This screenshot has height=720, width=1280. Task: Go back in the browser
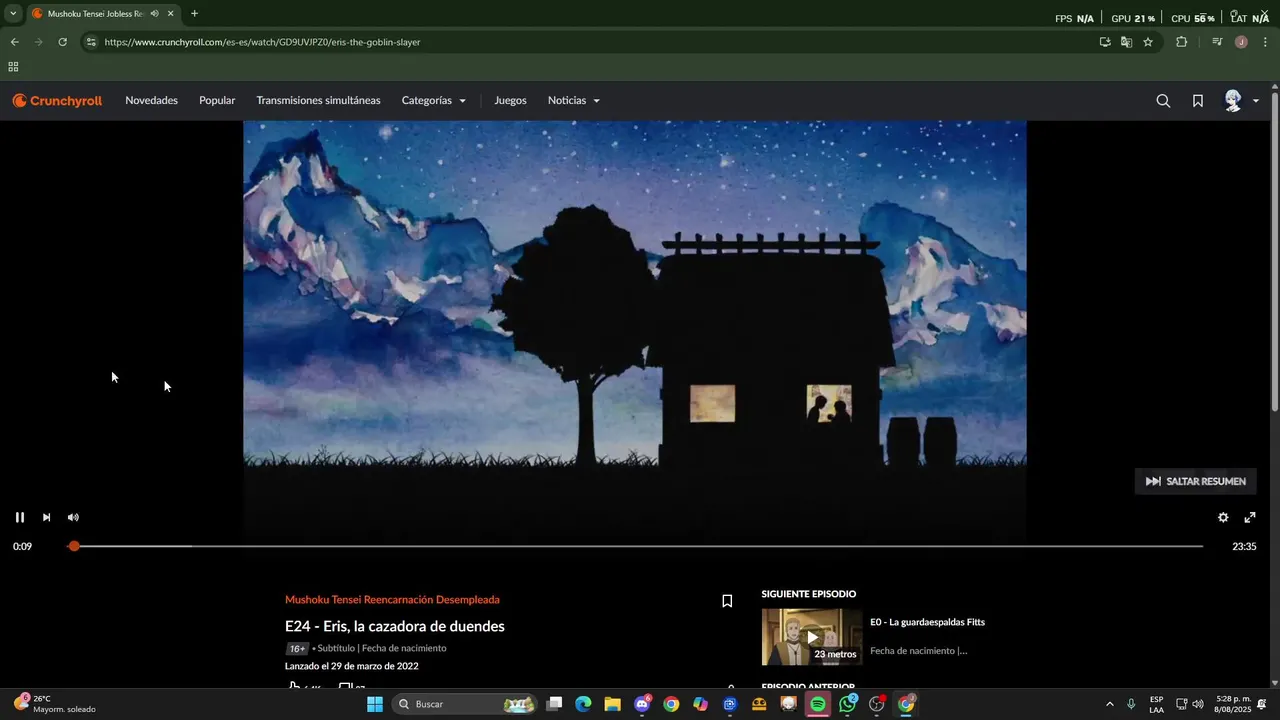[x=14, y=42]
